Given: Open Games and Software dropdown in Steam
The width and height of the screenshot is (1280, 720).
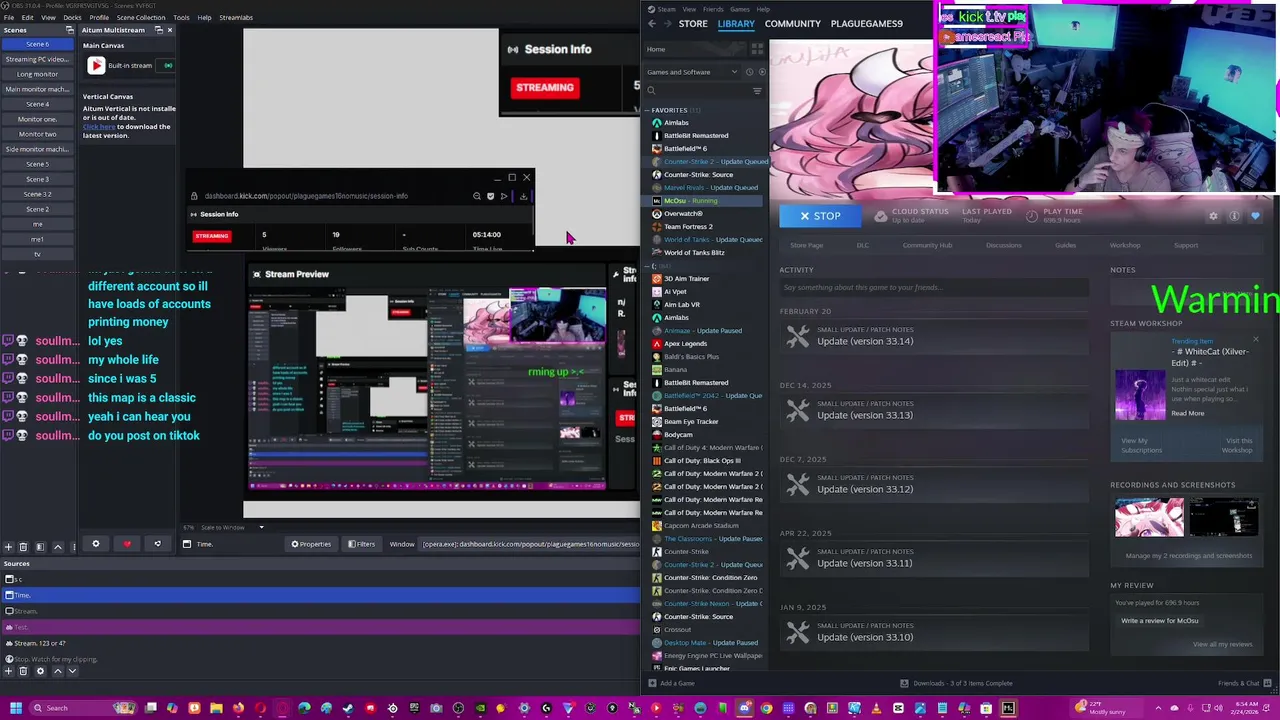Looking at the screenshot, I should coord(692,72).
